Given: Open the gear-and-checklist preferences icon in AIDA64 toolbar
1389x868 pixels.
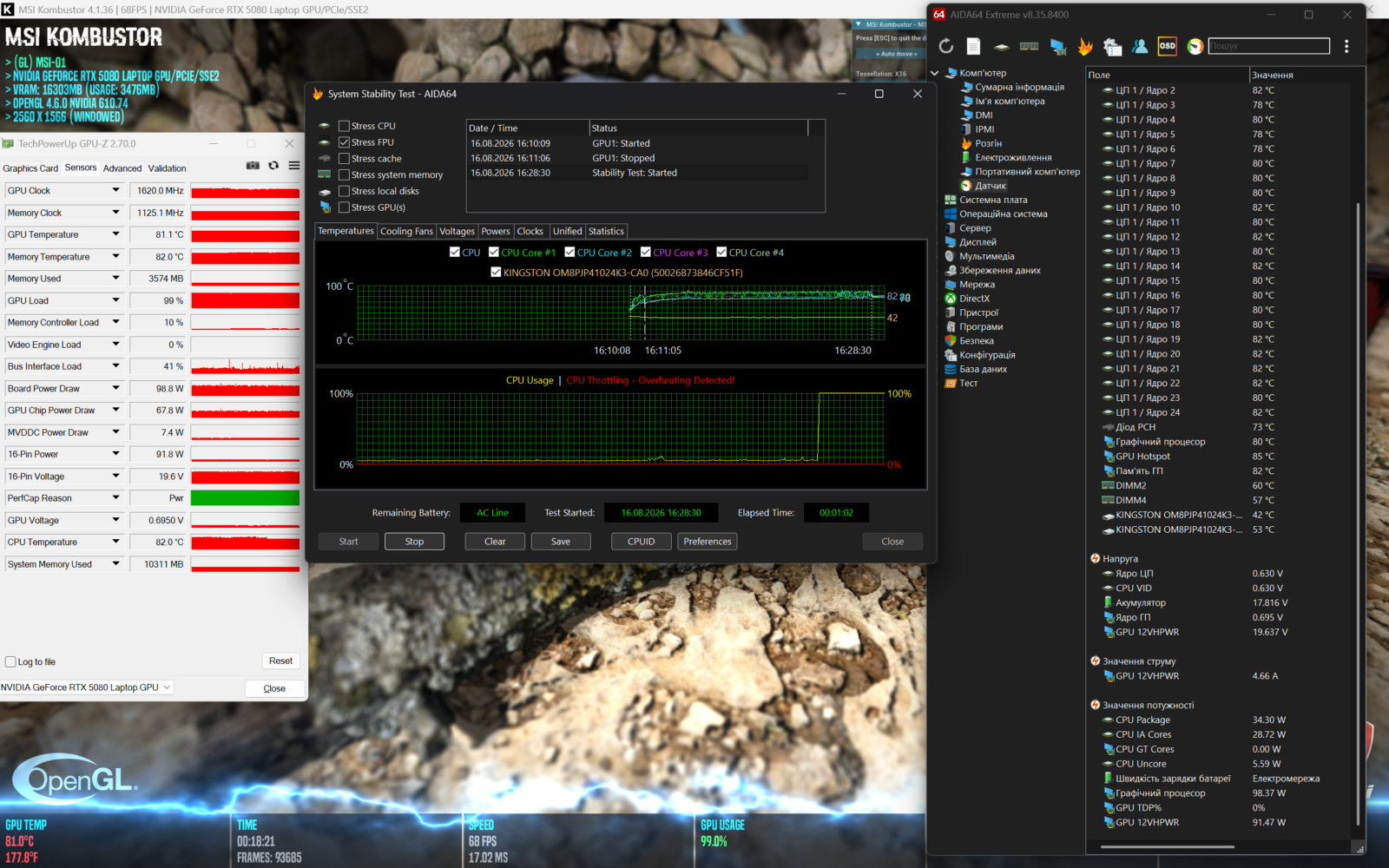Looking at the screenshot, I should tap(1112, 46).
